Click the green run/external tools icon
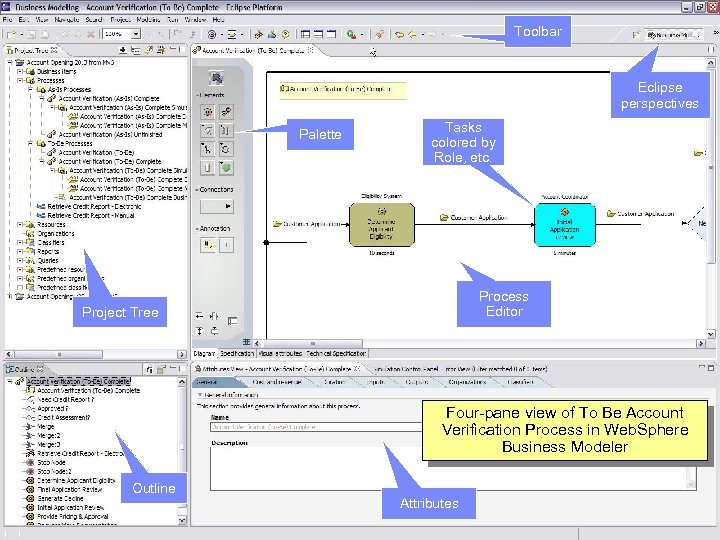The image size is (720, 540). [351, 34]
